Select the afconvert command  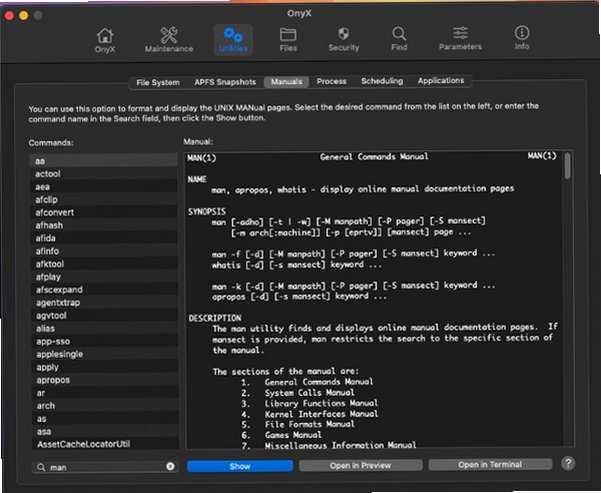point(103,212)
